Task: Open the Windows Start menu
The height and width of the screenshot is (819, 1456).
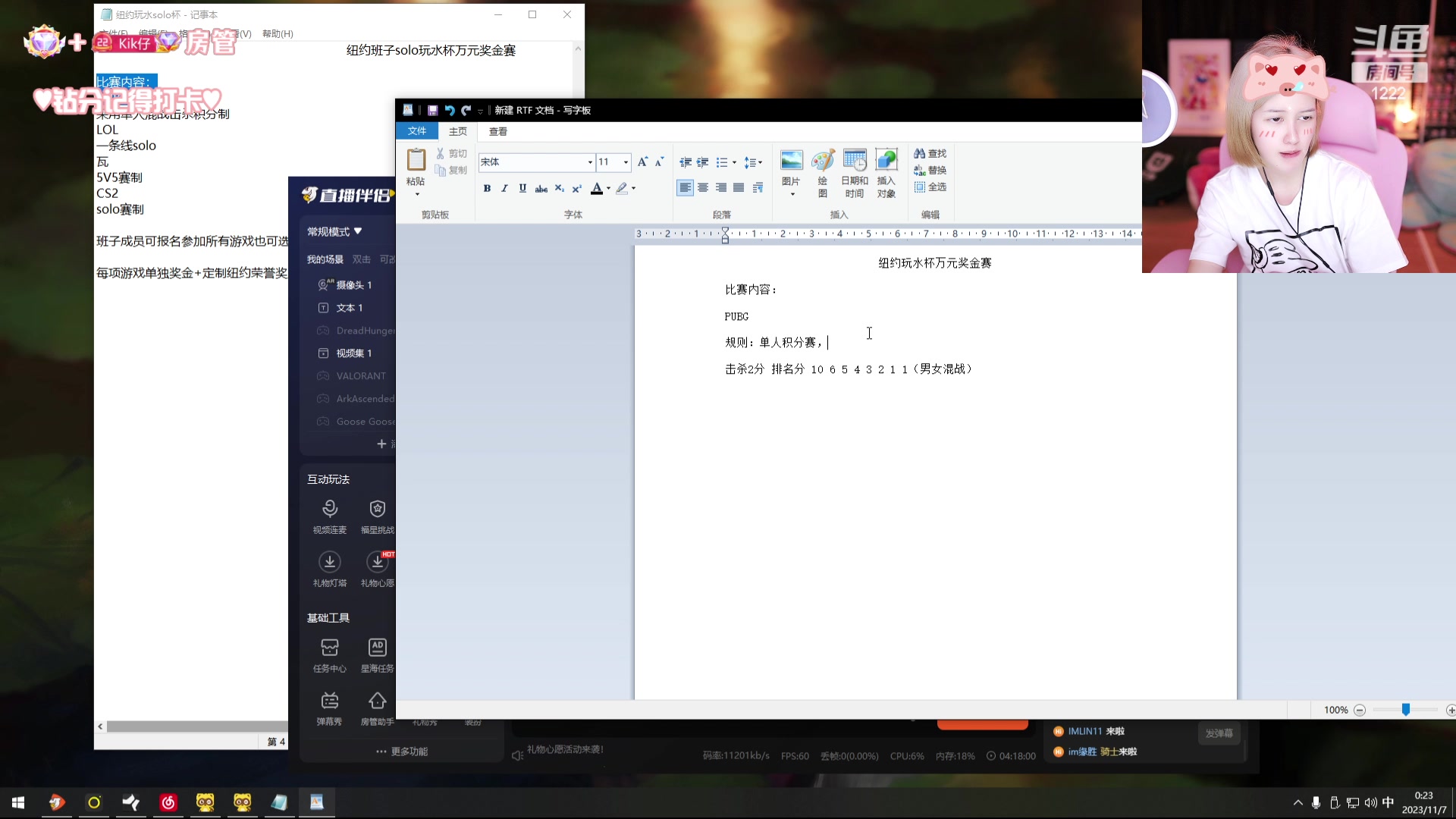Action: point(18,802)
